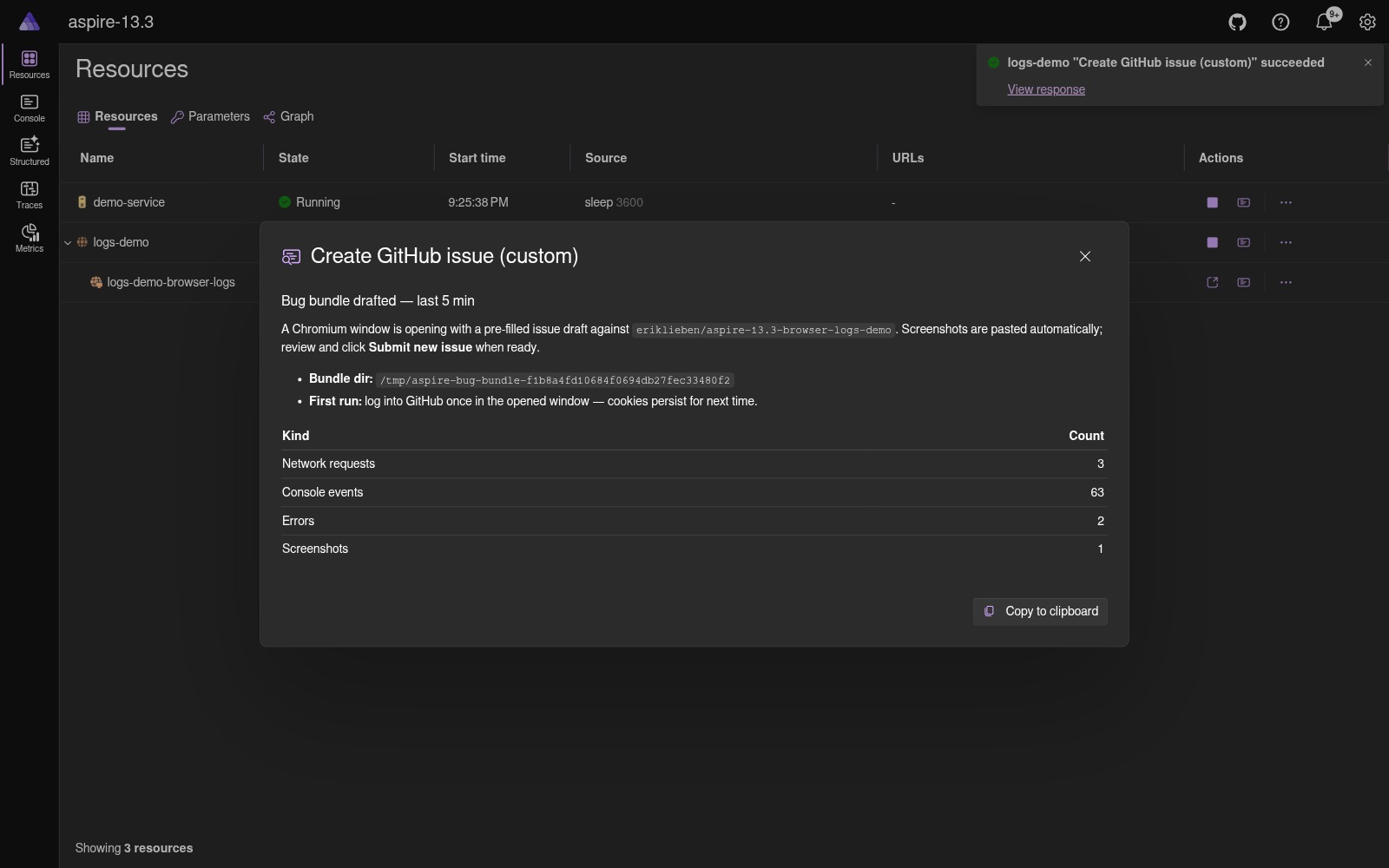
Task: Sort by the Name column header
Action: tap(97, 158)
